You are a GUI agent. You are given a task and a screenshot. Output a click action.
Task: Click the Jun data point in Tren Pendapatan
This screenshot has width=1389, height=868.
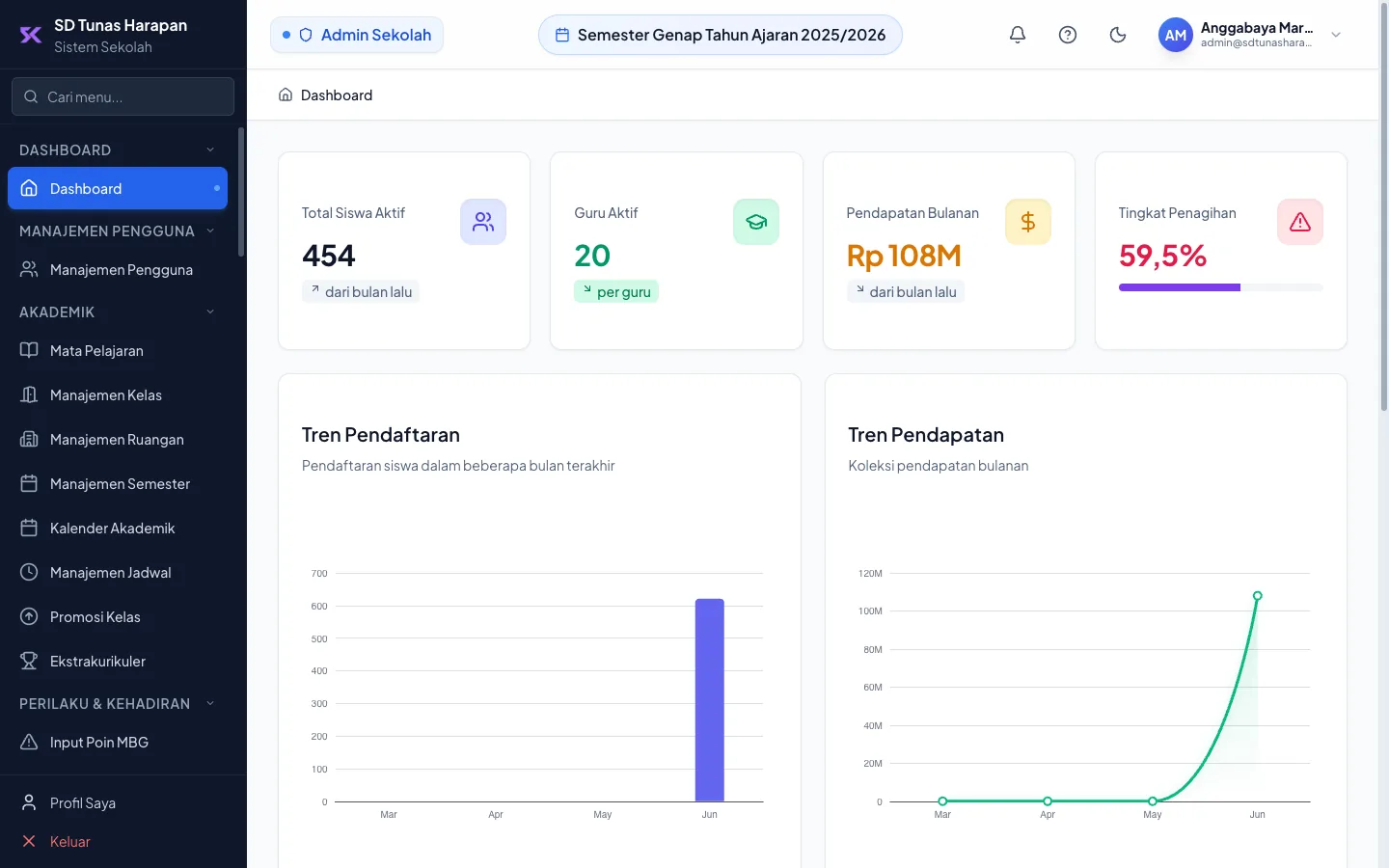(1257, 596)
